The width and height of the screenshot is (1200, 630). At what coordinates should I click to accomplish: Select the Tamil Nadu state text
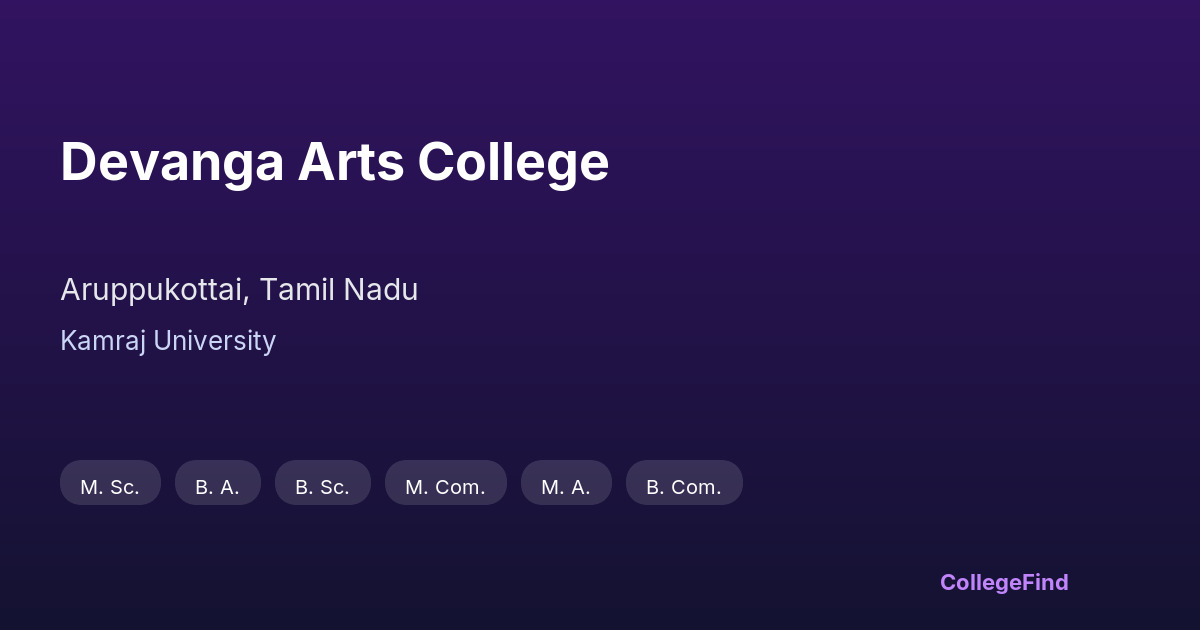click(x=339, y=290)
